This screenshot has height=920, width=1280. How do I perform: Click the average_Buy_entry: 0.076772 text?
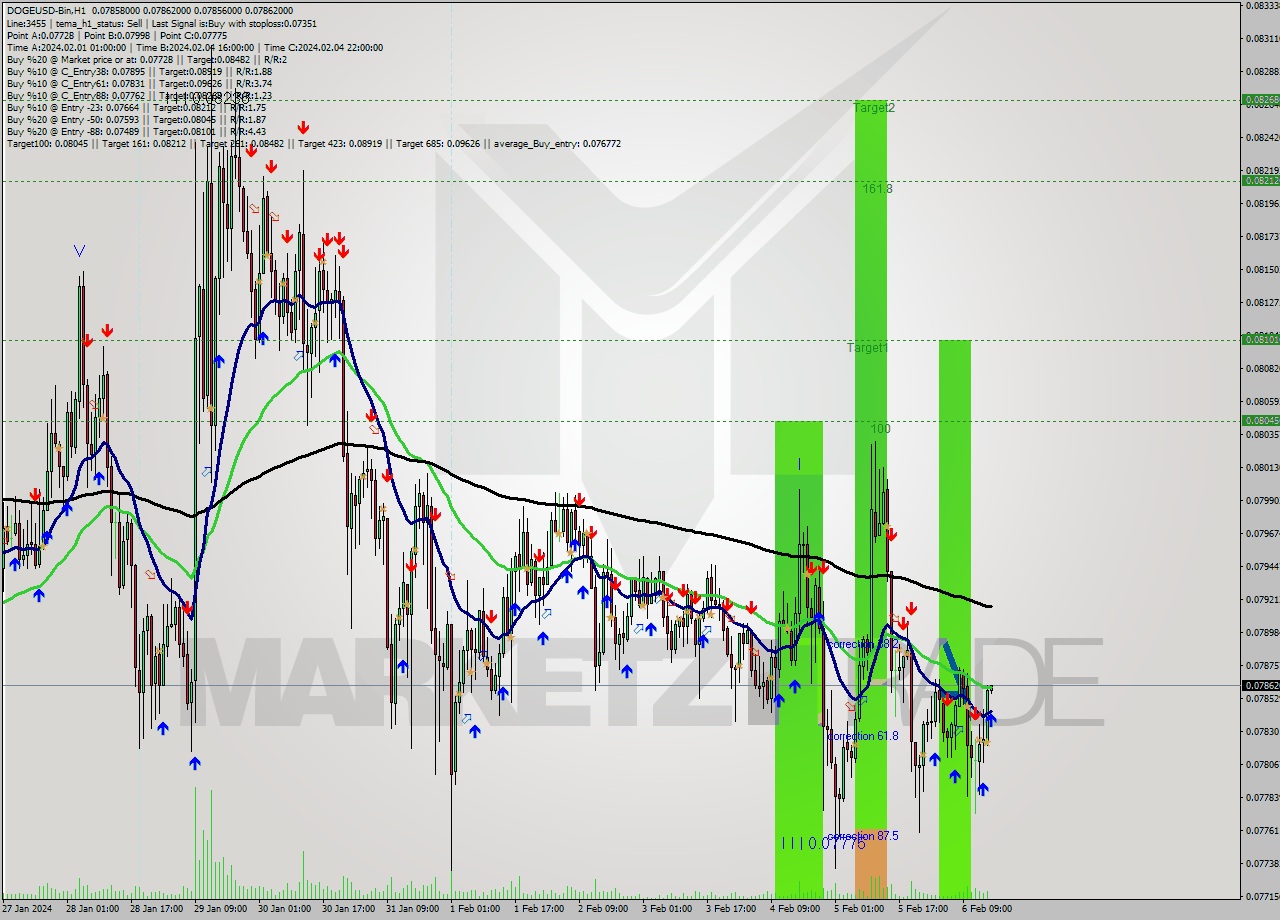tap(557, 143)
